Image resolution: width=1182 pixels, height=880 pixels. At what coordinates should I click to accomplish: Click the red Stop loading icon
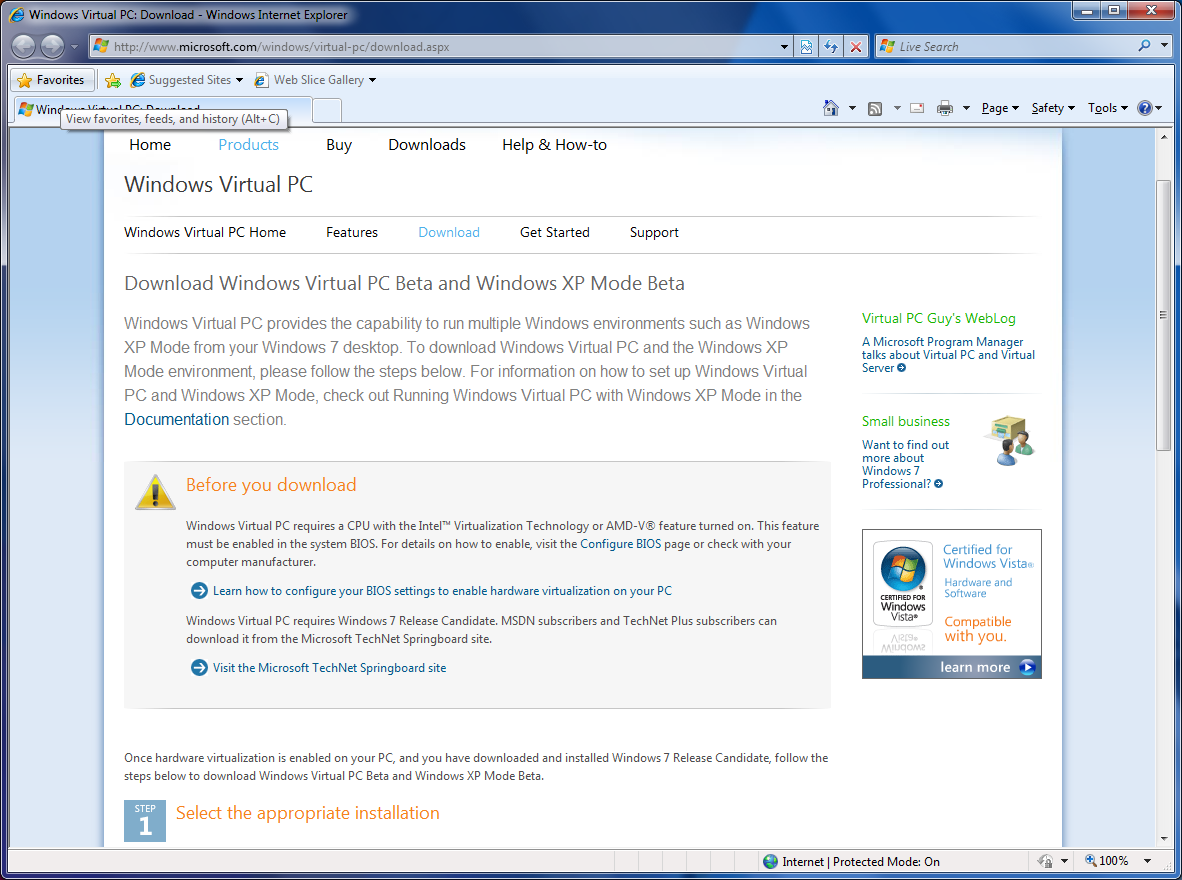click(856, 47)
